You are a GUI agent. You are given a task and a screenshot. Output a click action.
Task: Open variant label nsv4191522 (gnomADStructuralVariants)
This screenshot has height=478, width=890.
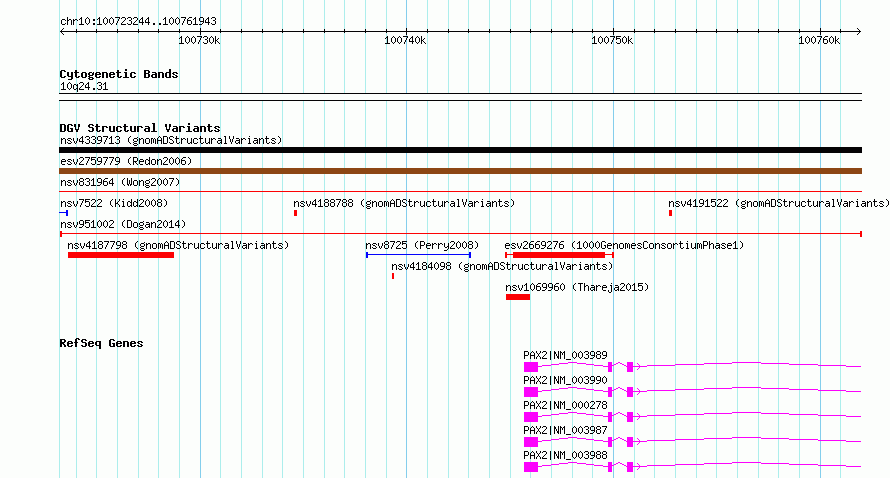click(779, 203)
